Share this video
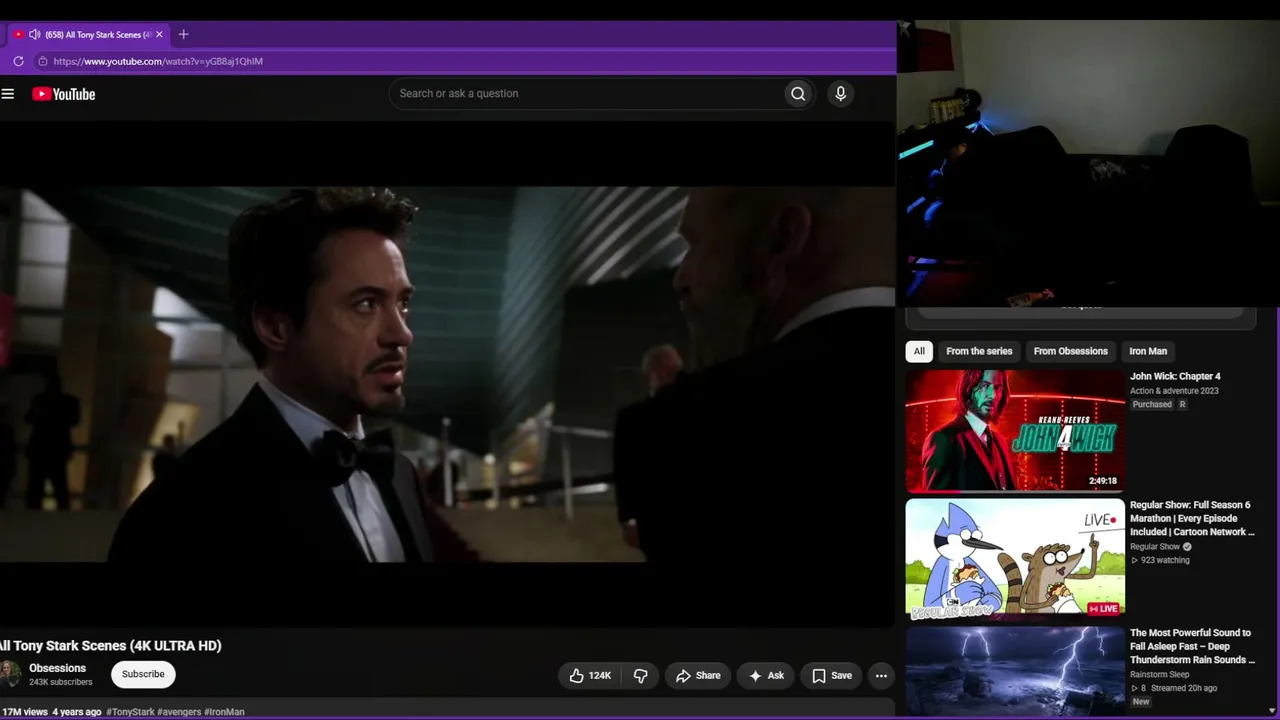The image size is (1280, 720). coord(697,676)
